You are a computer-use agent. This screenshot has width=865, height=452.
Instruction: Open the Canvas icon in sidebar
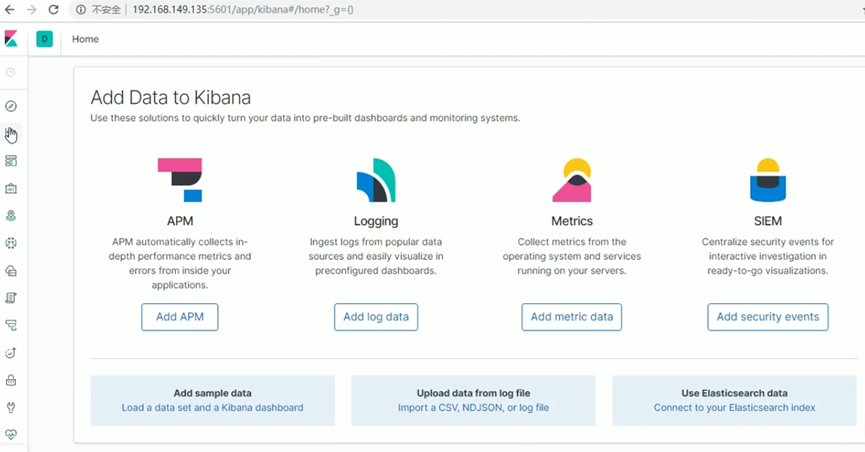point(11,188)
